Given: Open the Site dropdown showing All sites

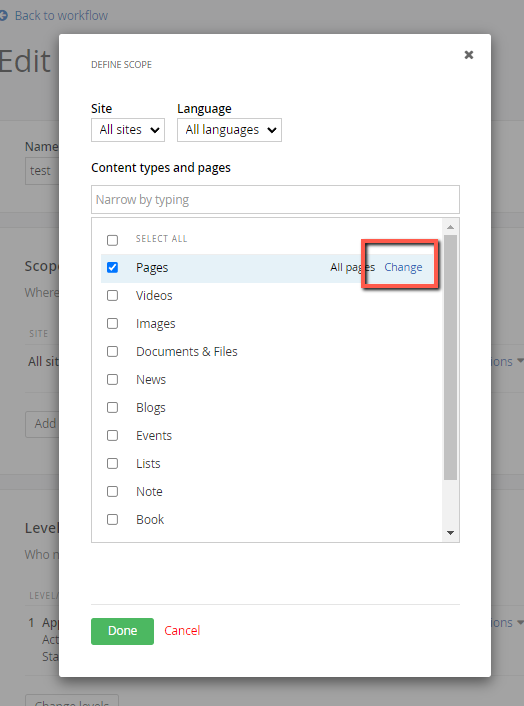Looking at the screenshot, I should coord(128,130).
